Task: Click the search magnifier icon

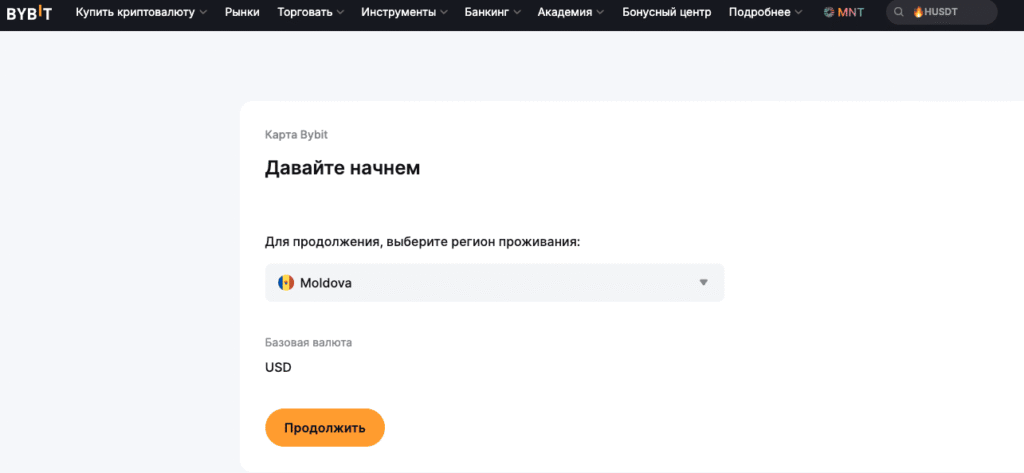Action: [x=899, y=12]
